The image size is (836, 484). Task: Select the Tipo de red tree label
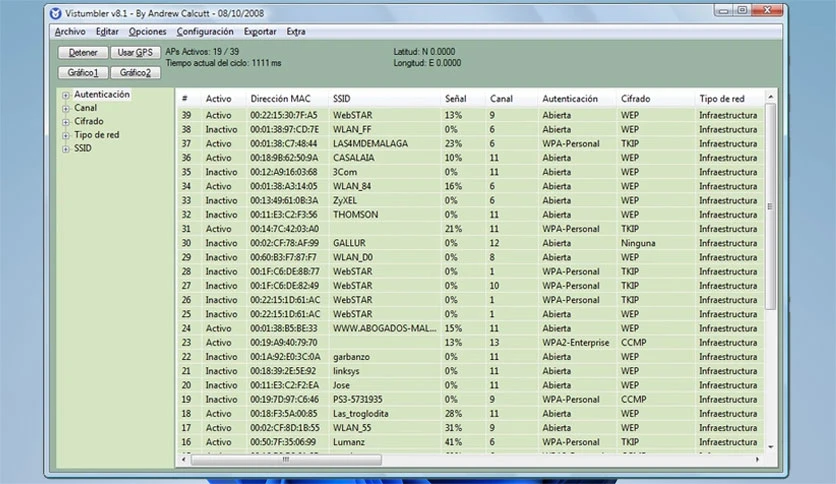coord(97,135)
